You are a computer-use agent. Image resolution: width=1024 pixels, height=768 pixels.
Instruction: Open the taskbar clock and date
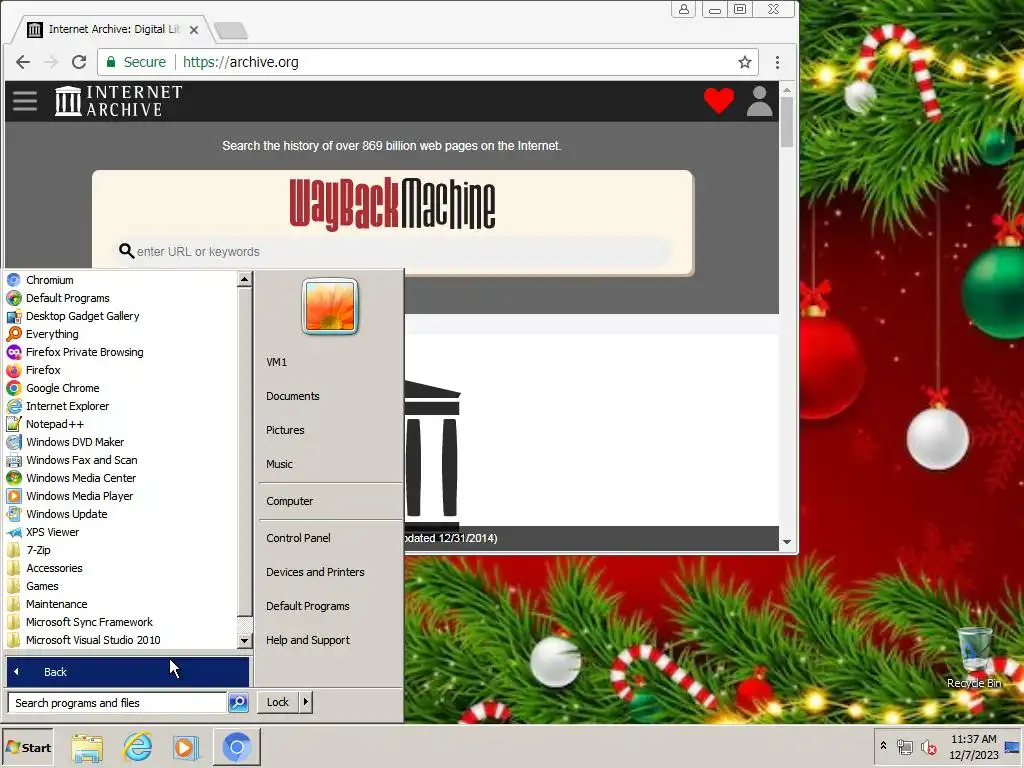pos(973,747)
